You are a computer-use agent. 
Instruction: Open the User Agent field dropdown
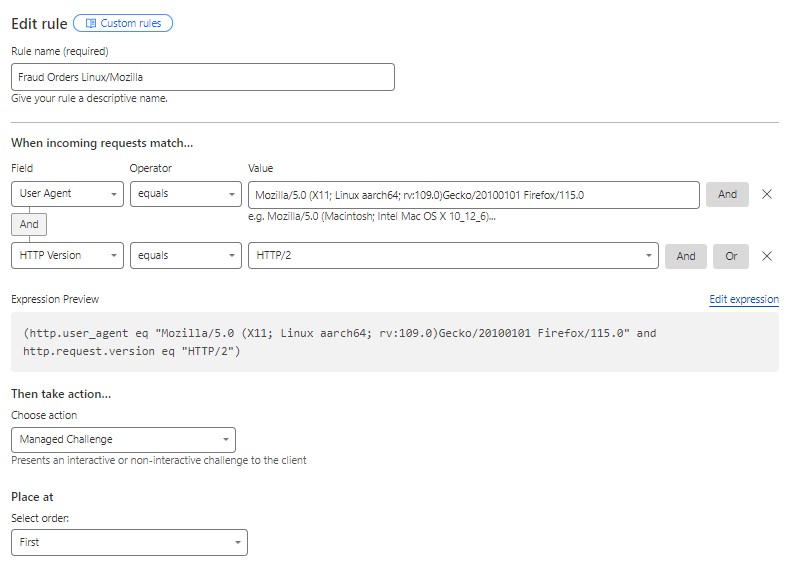coord(67,194)
